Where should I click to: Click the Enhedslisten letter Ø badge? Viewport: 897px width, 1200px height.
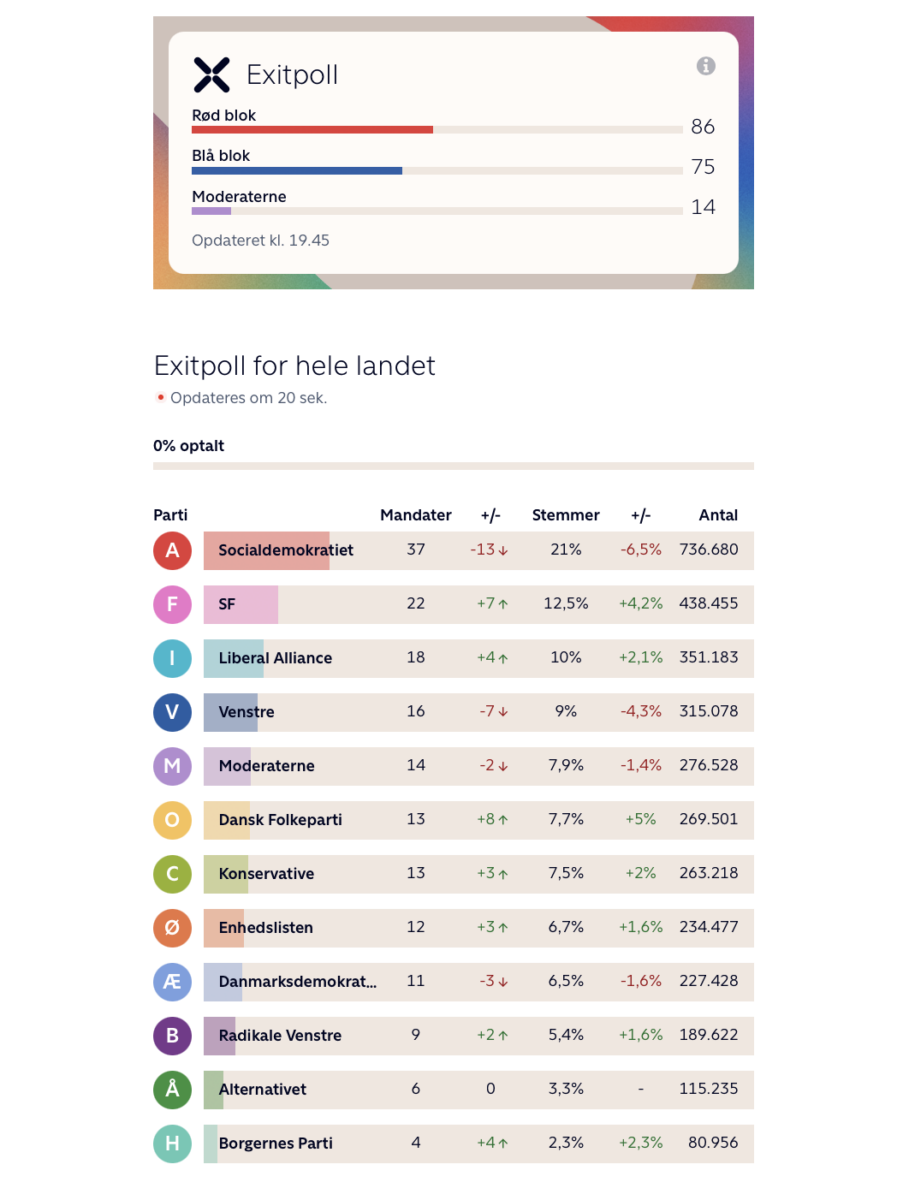(x=172, y=928)
